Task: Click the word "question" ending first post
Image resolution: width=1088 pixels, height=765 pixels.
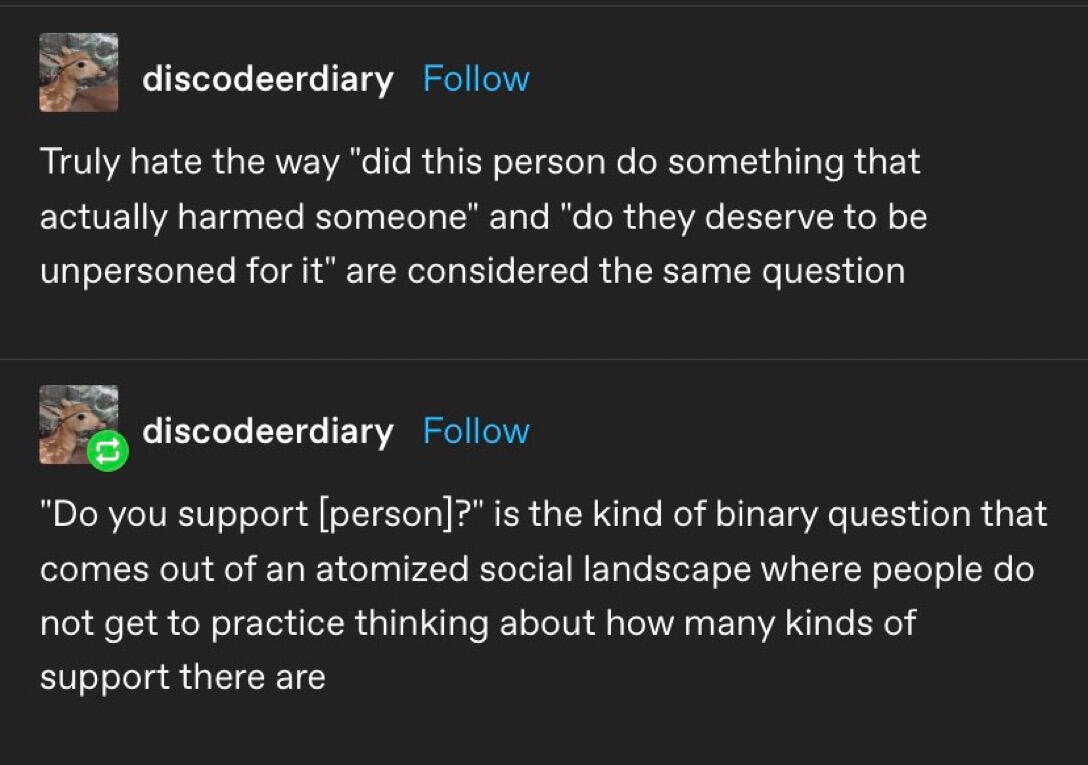Action: tap(833, 272)
